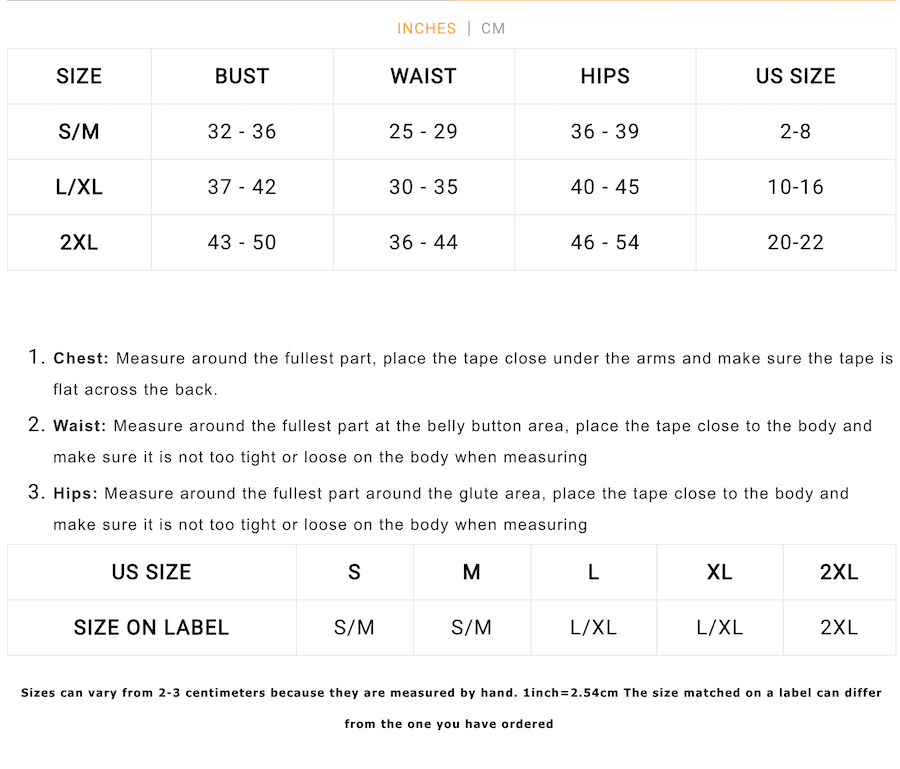Switch to the CM unit tab
Screen dimensions: 900x769
click(x=493, y=28)
